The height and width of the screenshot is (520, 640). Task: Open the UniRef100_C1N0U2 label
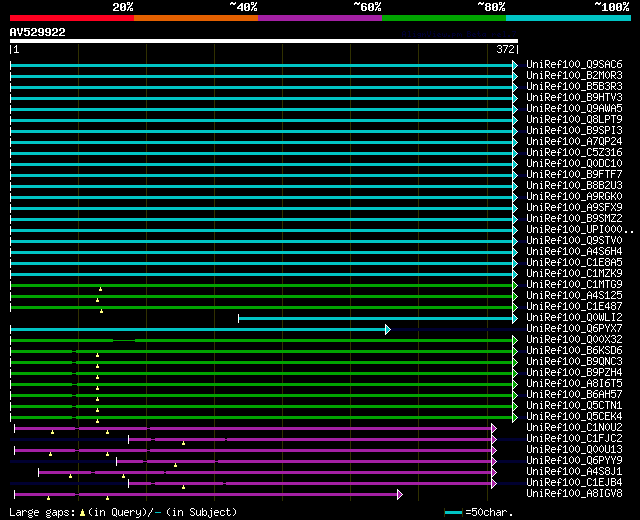point(574,428)
